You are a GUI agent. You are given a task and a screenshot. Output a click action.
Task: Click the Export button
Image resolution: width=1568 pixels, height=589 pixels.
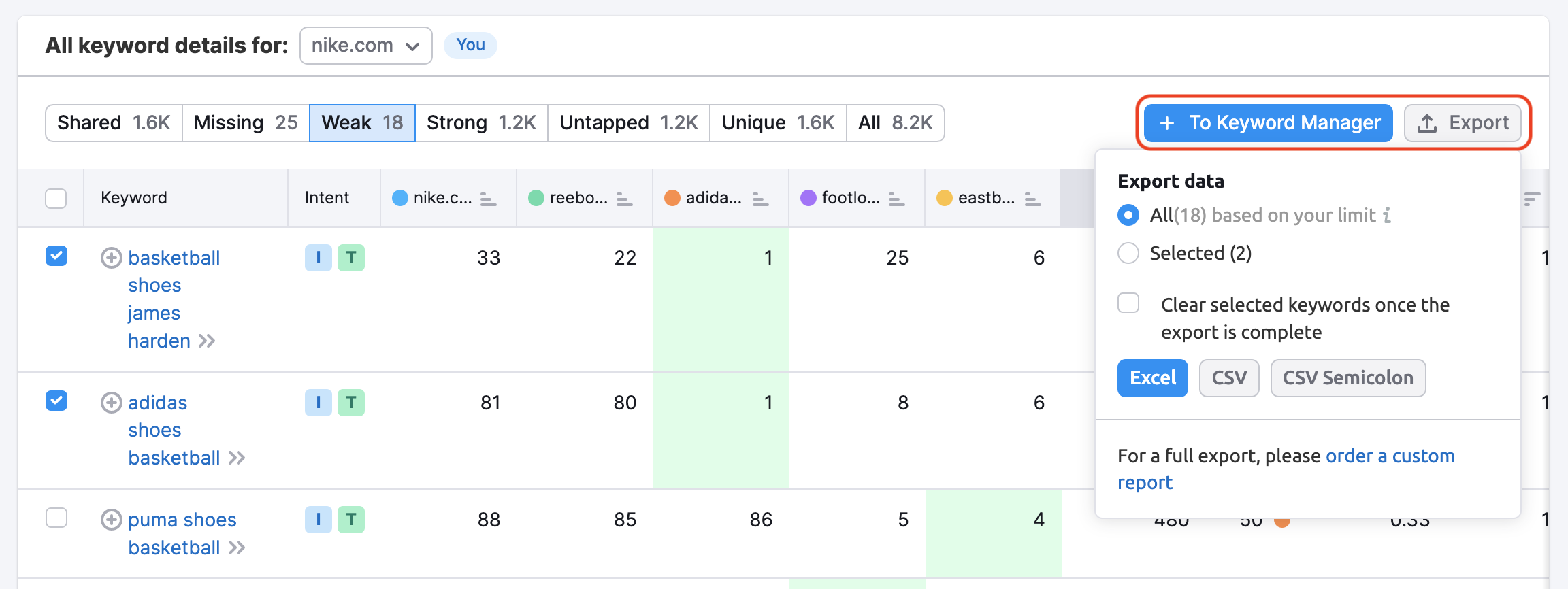[x=1463, y=123]
